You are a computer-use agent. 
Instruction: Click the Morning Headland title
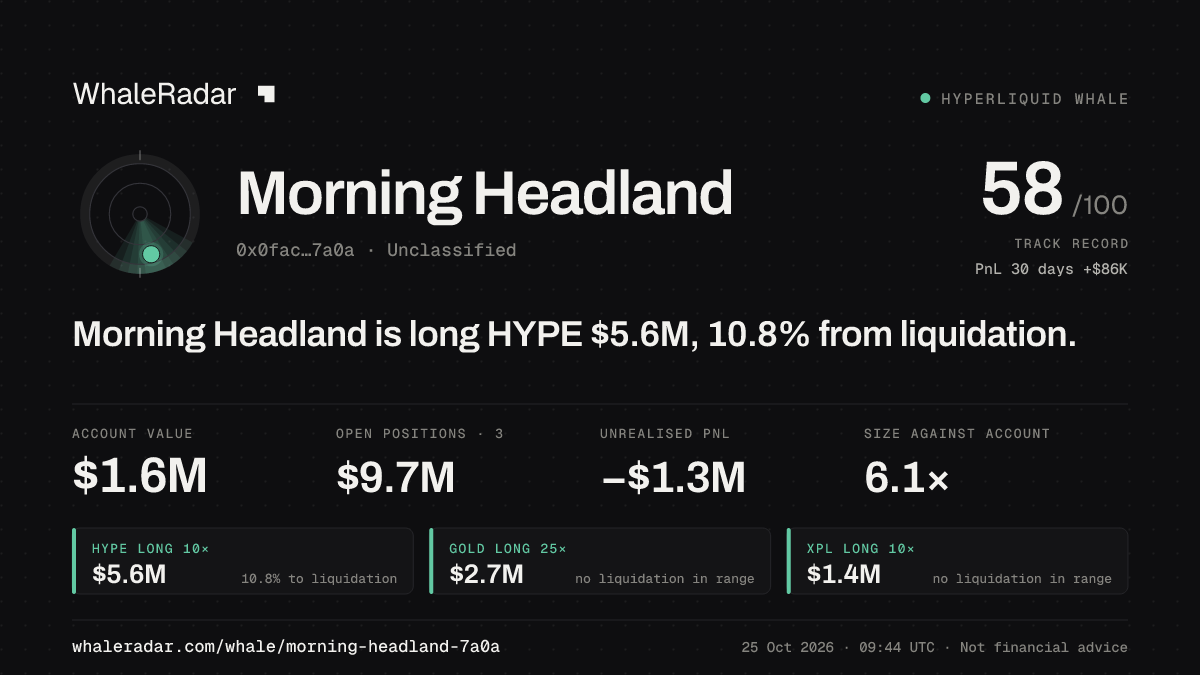pos(485,193)
